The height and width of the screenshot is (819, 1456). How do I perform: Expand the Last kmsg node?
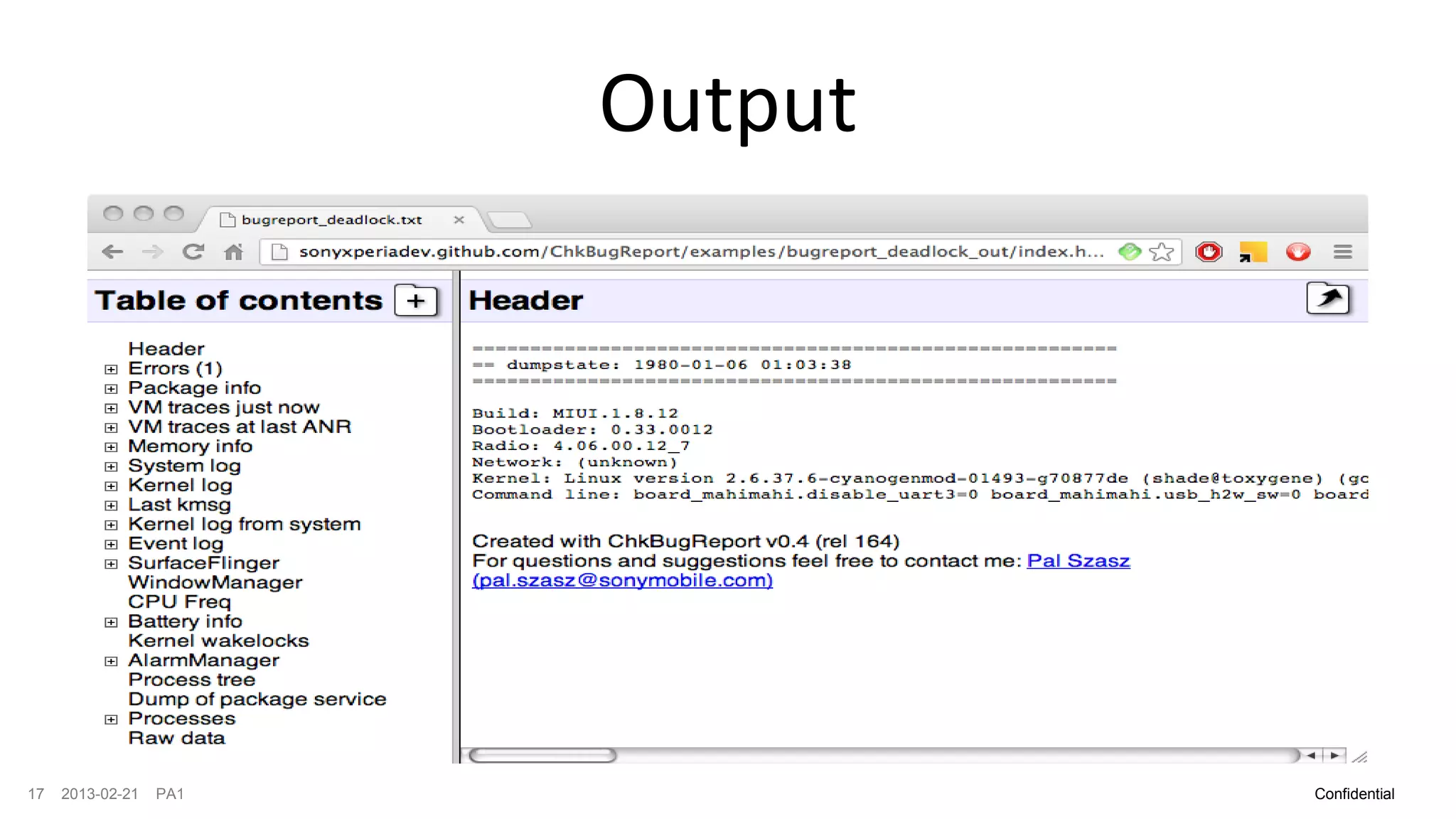pyautogui.click(x=111, y=505)
